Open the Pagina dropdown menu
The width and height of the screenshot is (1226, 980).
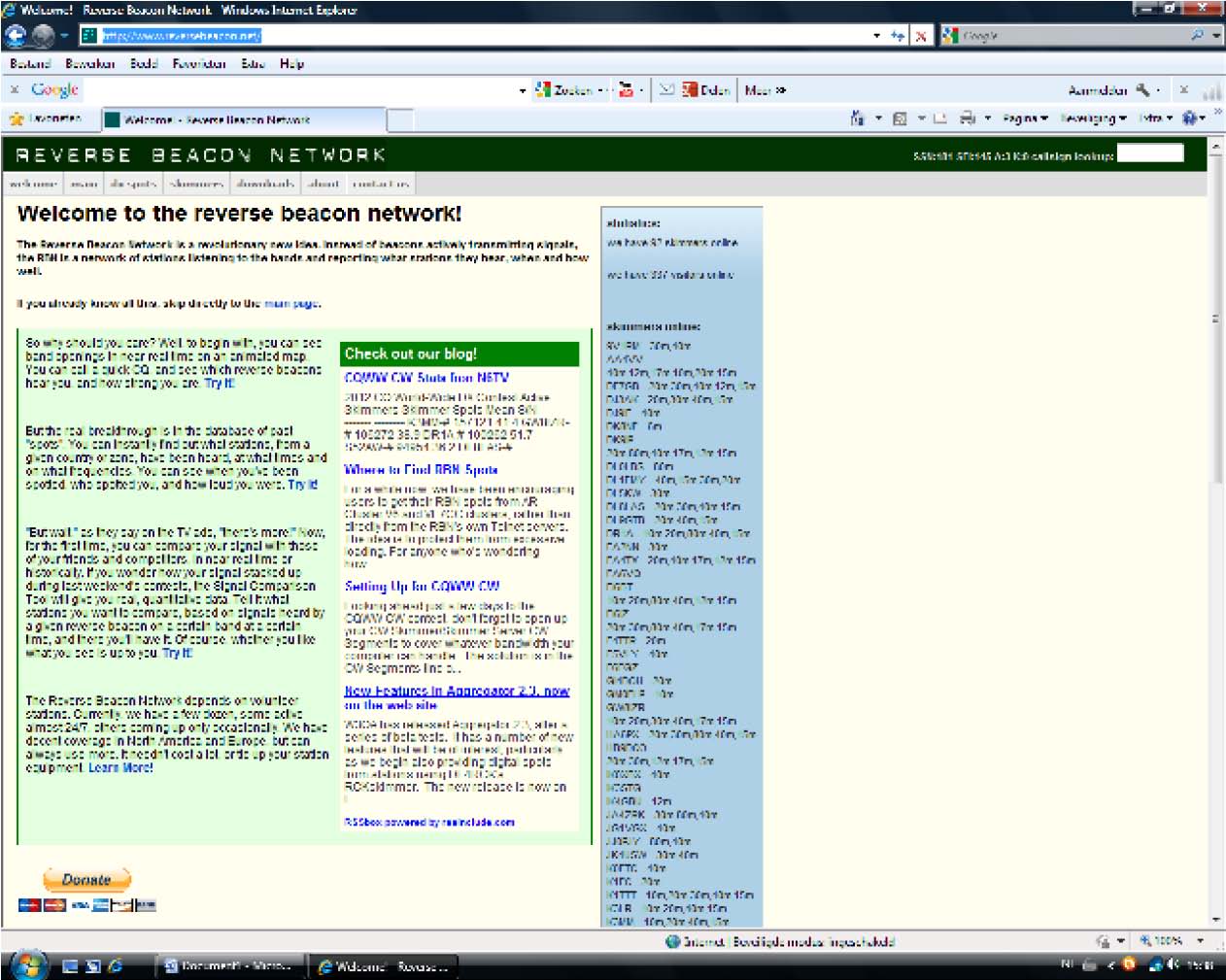1024,118
